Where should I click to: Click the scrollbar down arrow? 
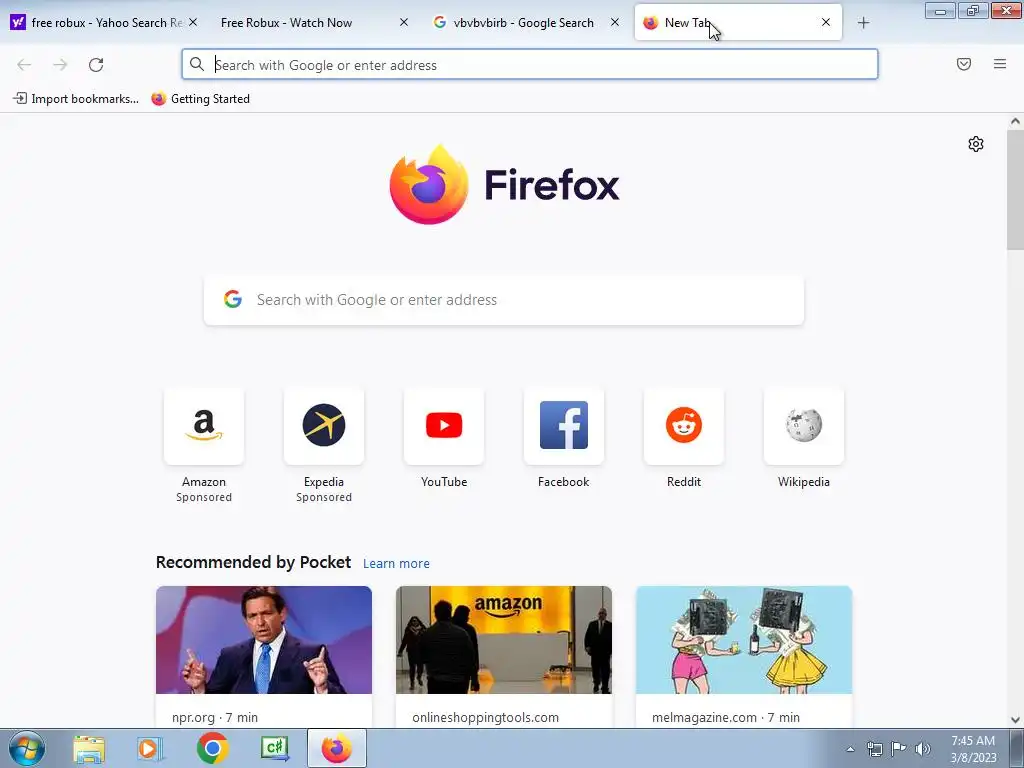(1015, 720)
